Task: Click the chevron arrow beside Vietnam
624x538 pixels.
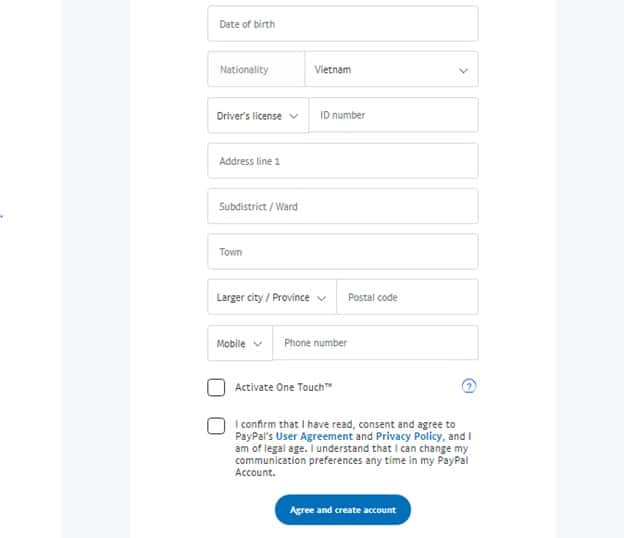Action: tap(463, 71)
